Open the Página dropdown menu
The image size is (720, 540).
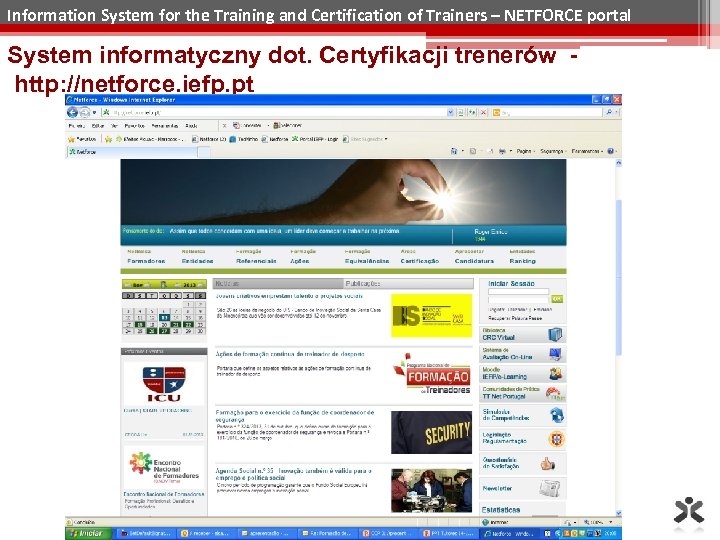click(x=525, y=151)
